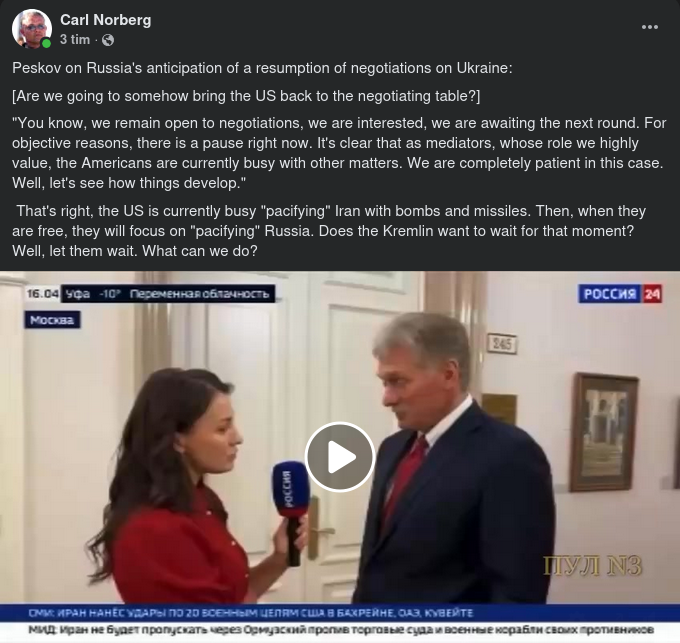
Task: Click the room number 245 plate
Action: pyautogui.click(x=502, y=344)
